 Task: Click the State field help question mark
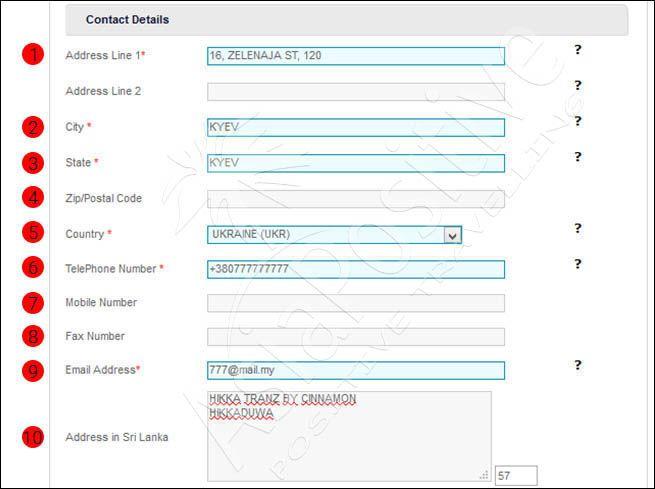click(x=577, y=157)
